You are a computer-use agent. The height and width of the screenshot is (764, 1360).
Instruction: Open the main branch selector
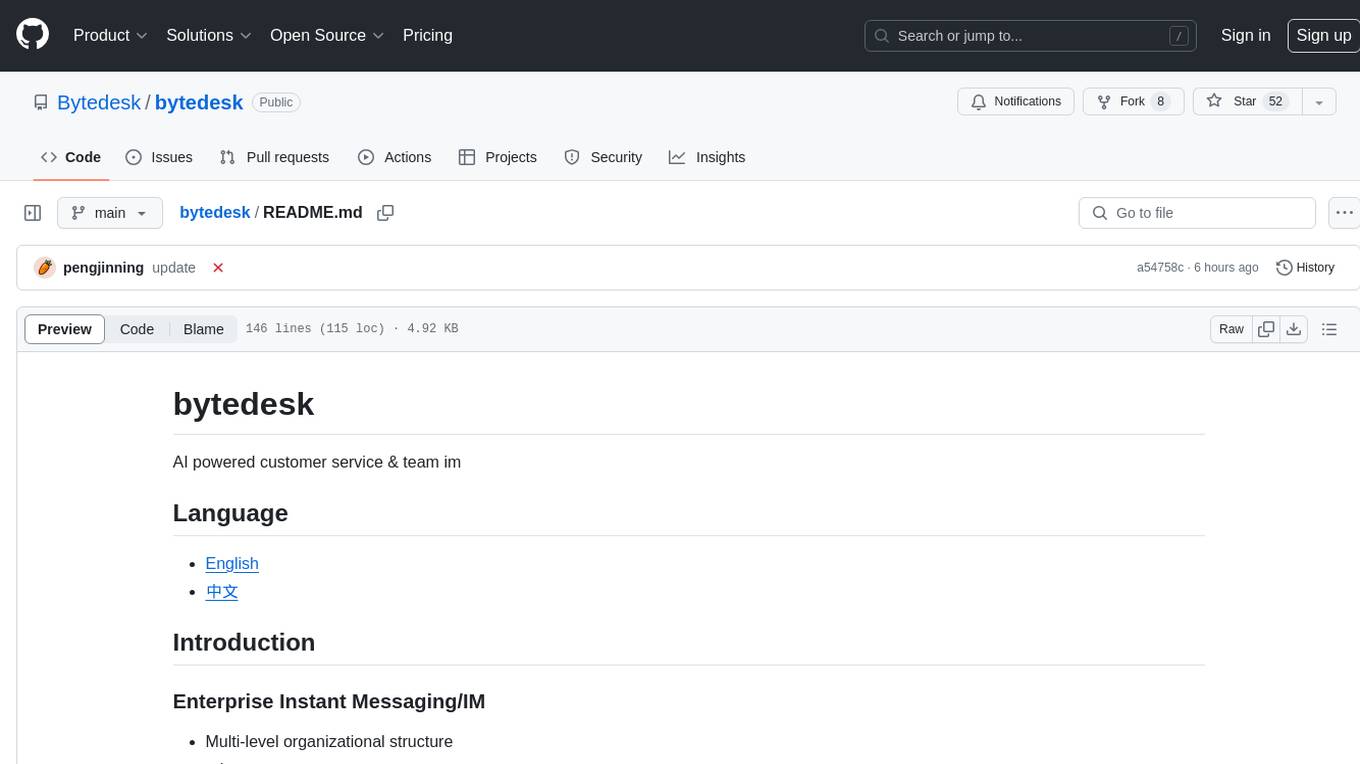click(110, 213)
